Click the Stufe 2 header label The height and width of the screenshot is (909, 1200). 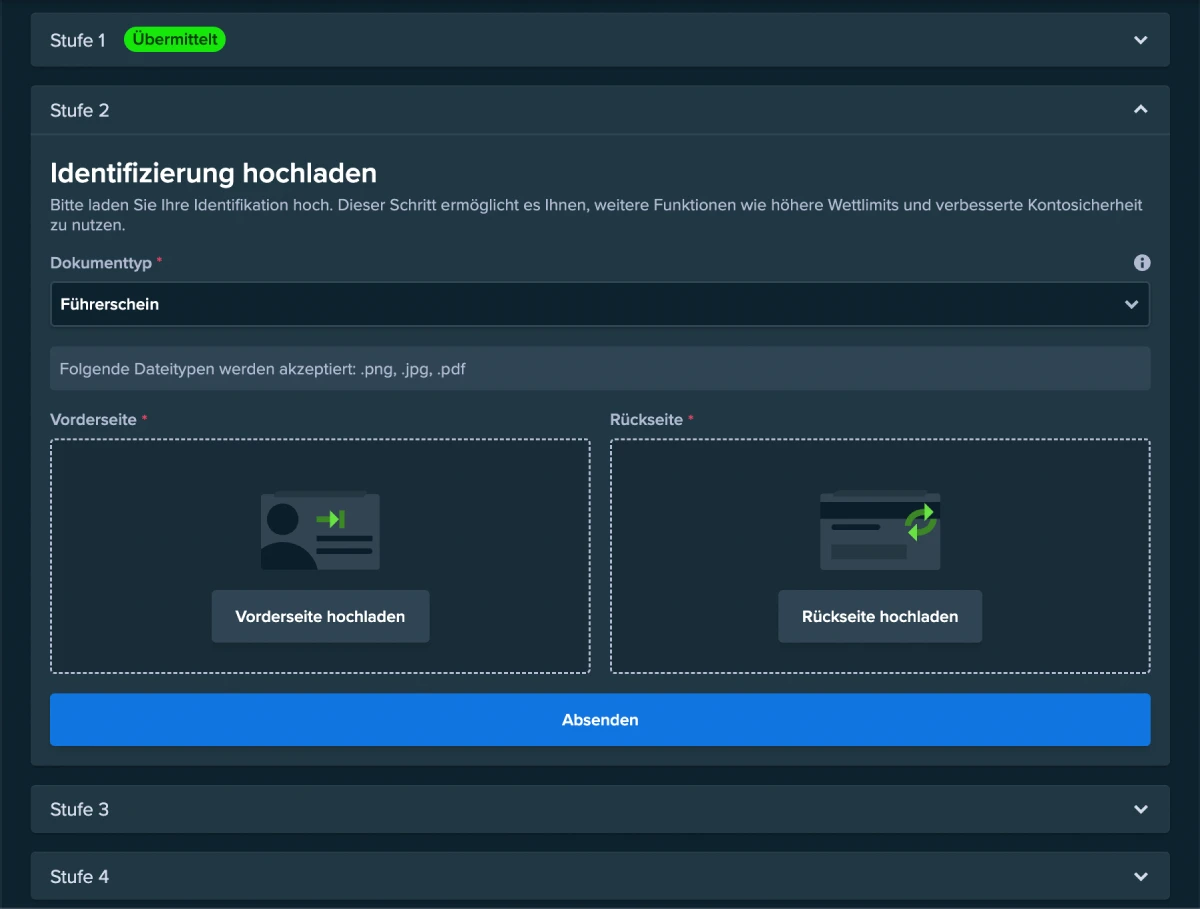80,110
